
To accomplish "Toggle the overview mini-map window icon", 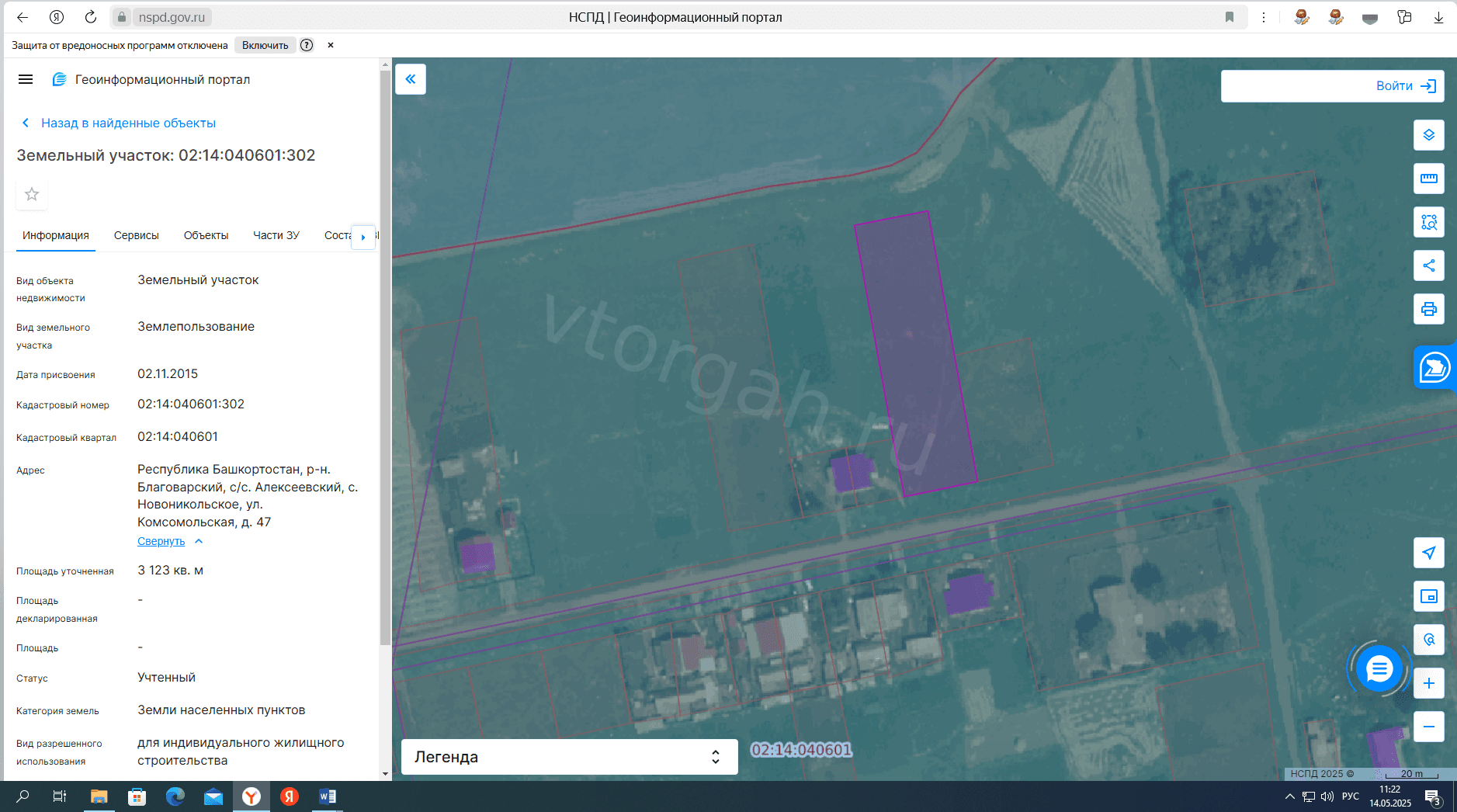I will [1429, 596].
